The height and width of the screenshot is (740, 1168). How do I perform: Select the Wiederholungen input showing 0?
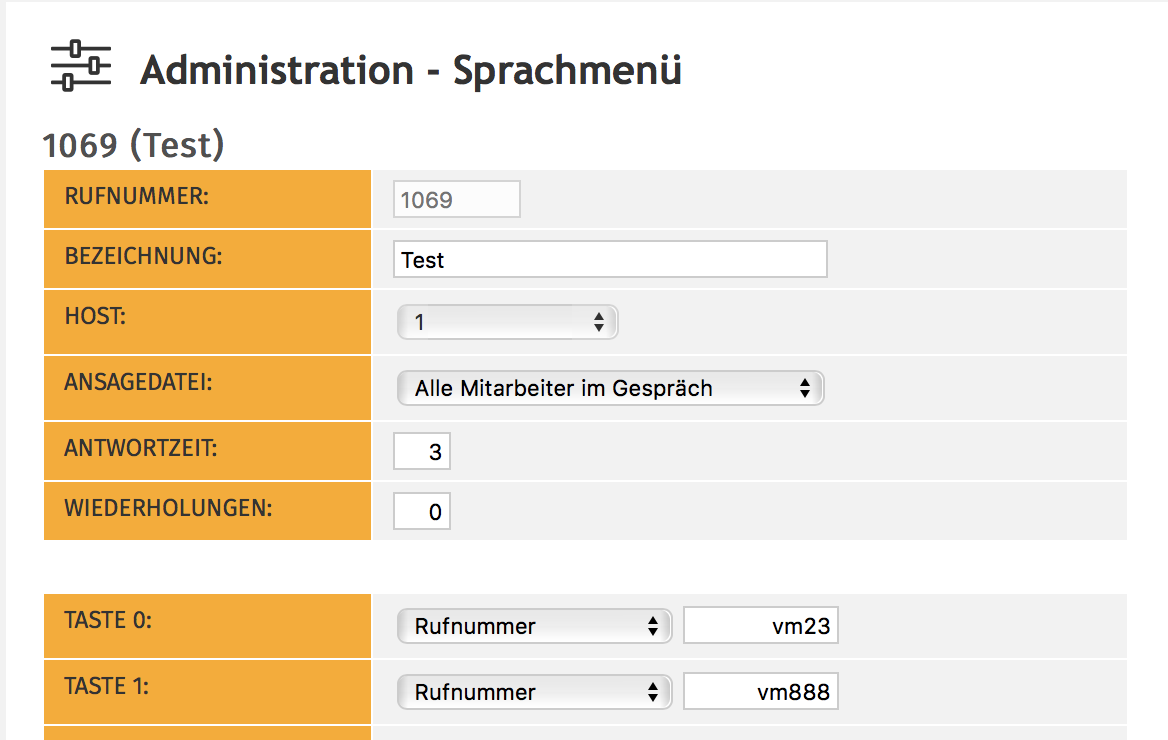point(422,512)
